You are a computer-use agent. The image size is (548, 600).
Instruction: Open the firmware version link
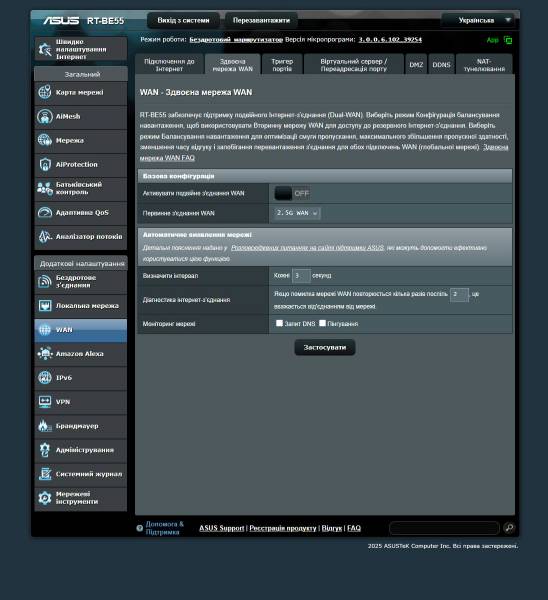pos(390,39)
